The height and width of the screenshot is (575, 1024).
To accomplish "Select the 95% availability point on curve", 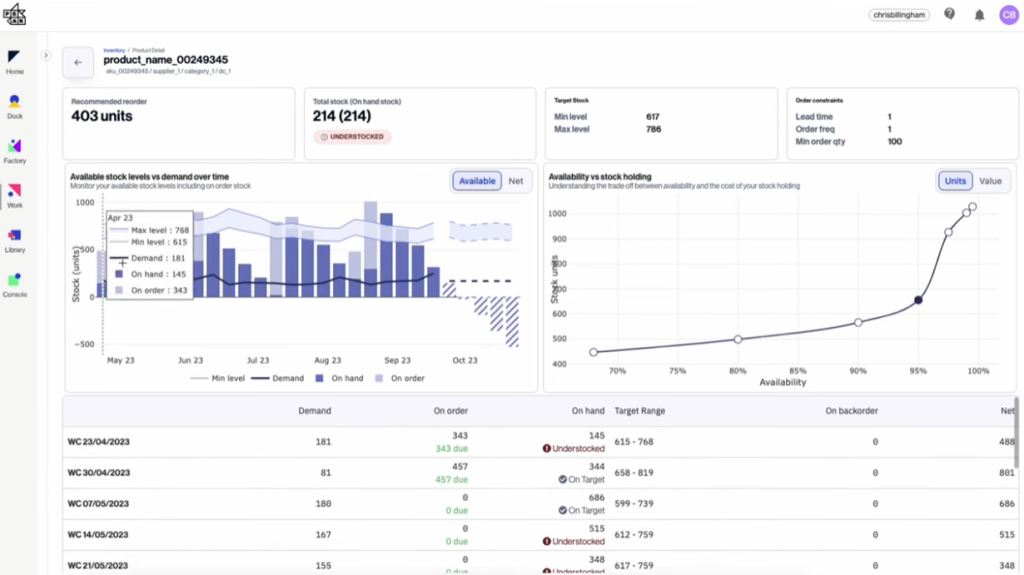I will 918,300.
